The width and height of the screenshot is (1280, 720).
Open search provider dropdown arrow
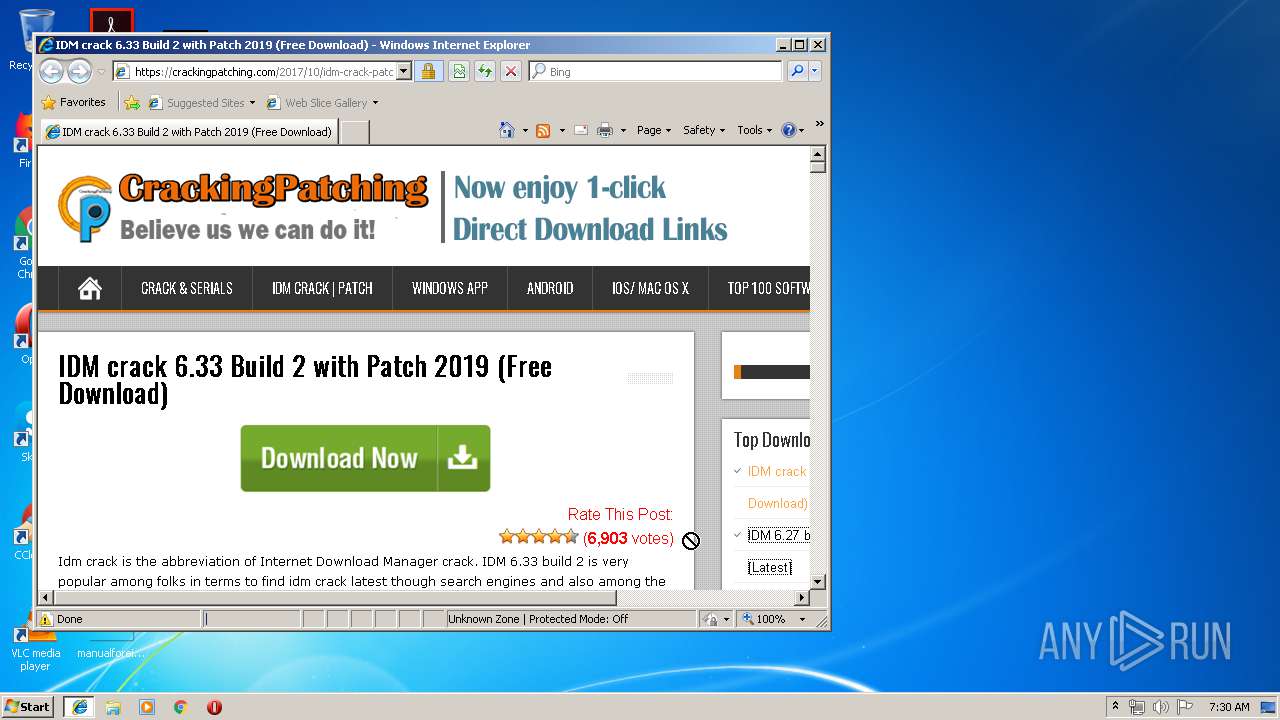[x=815, y=71]
